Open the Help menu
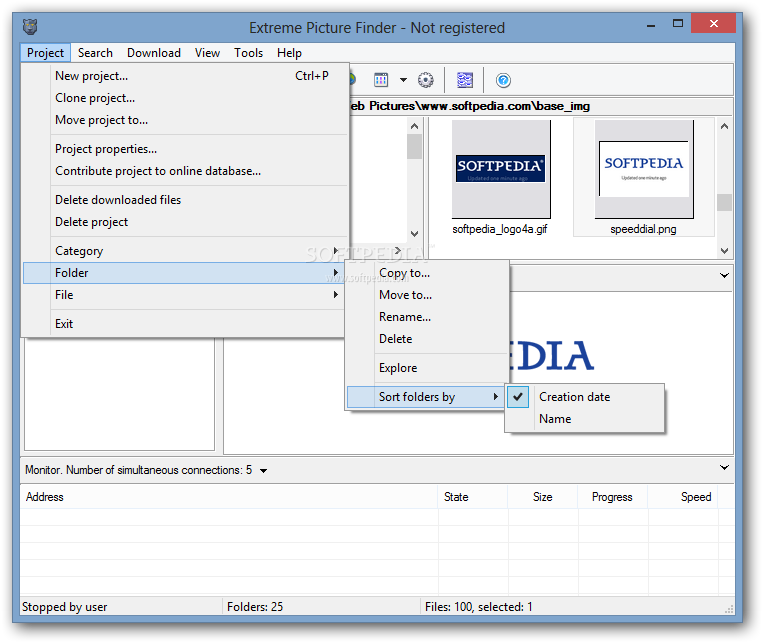763x643 pixels. [x=289, y=53]
